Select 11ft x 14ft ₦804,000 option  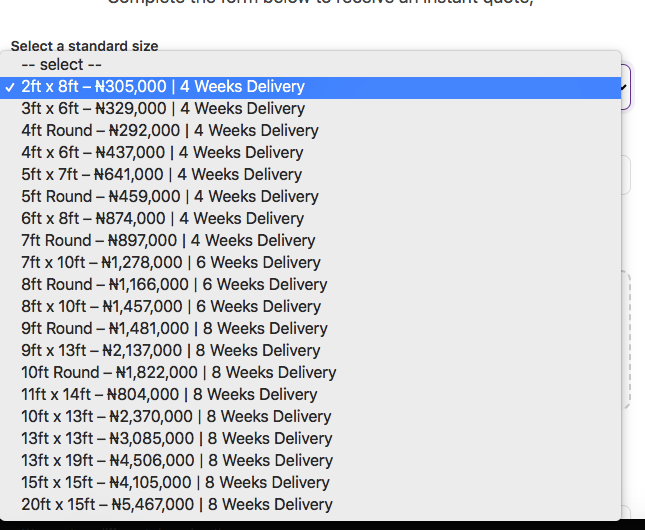coord(169,395)
